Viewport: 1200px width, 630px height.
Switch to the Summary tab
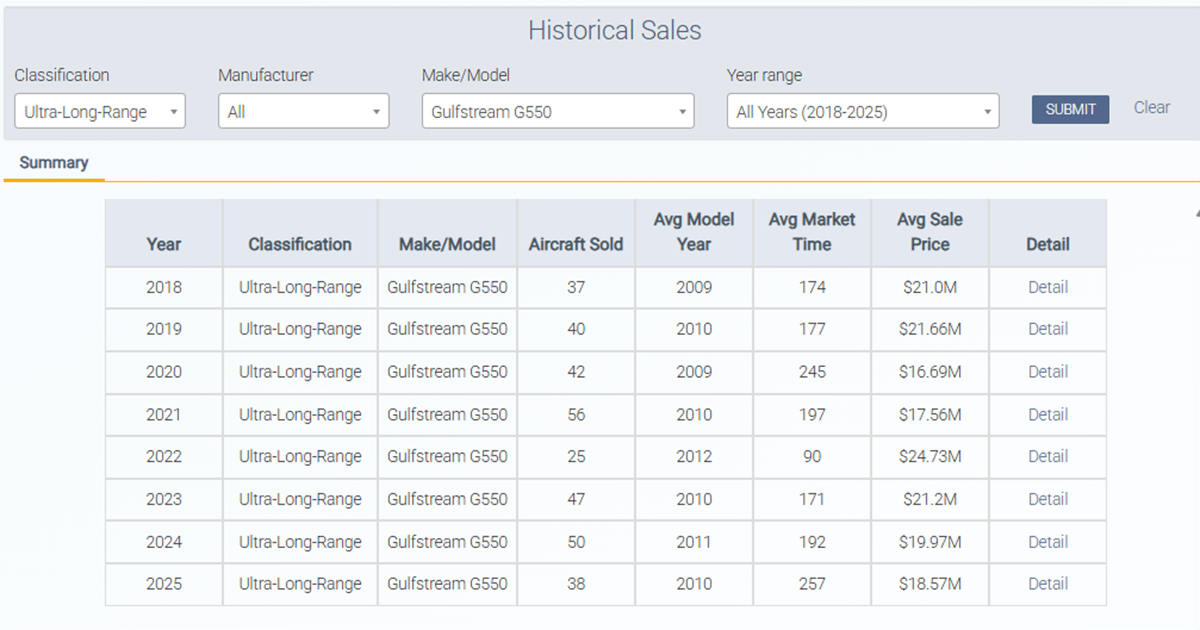pos(54,162)
